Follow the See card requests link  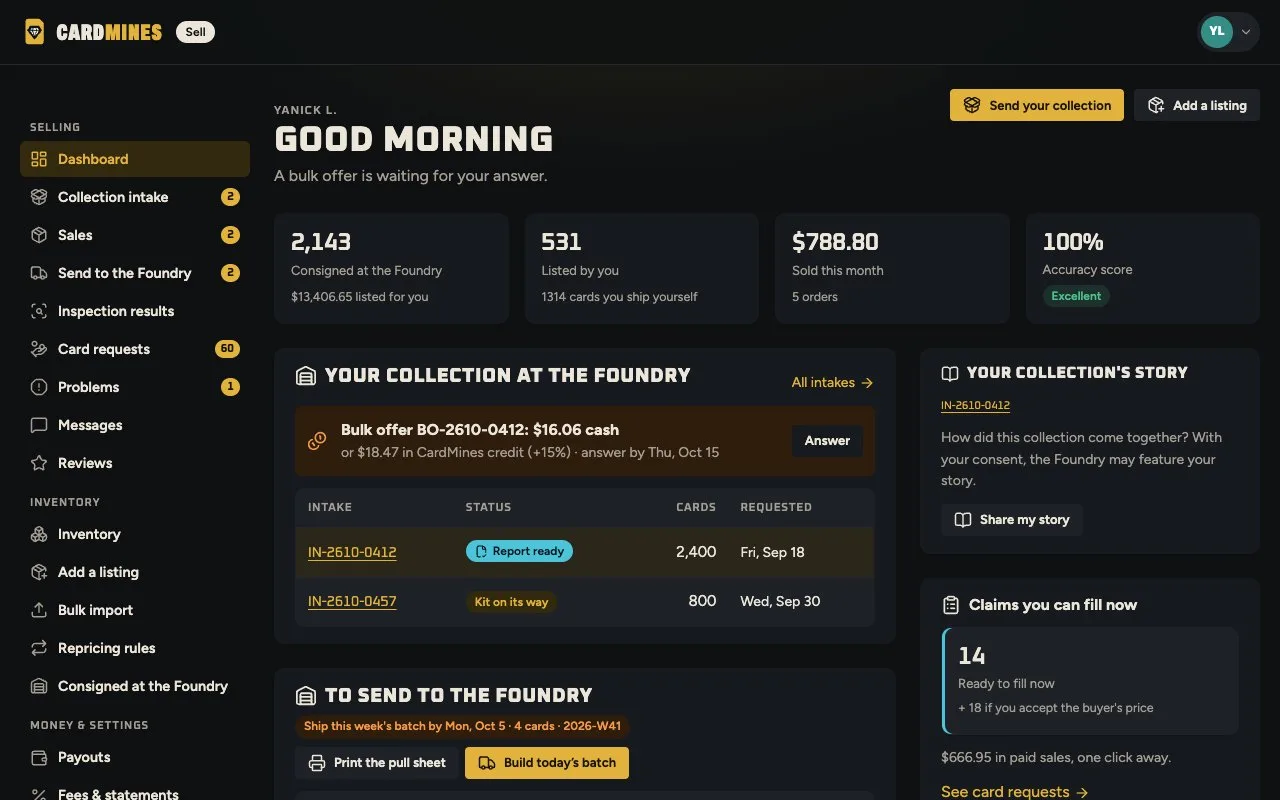coord(1014,791)
